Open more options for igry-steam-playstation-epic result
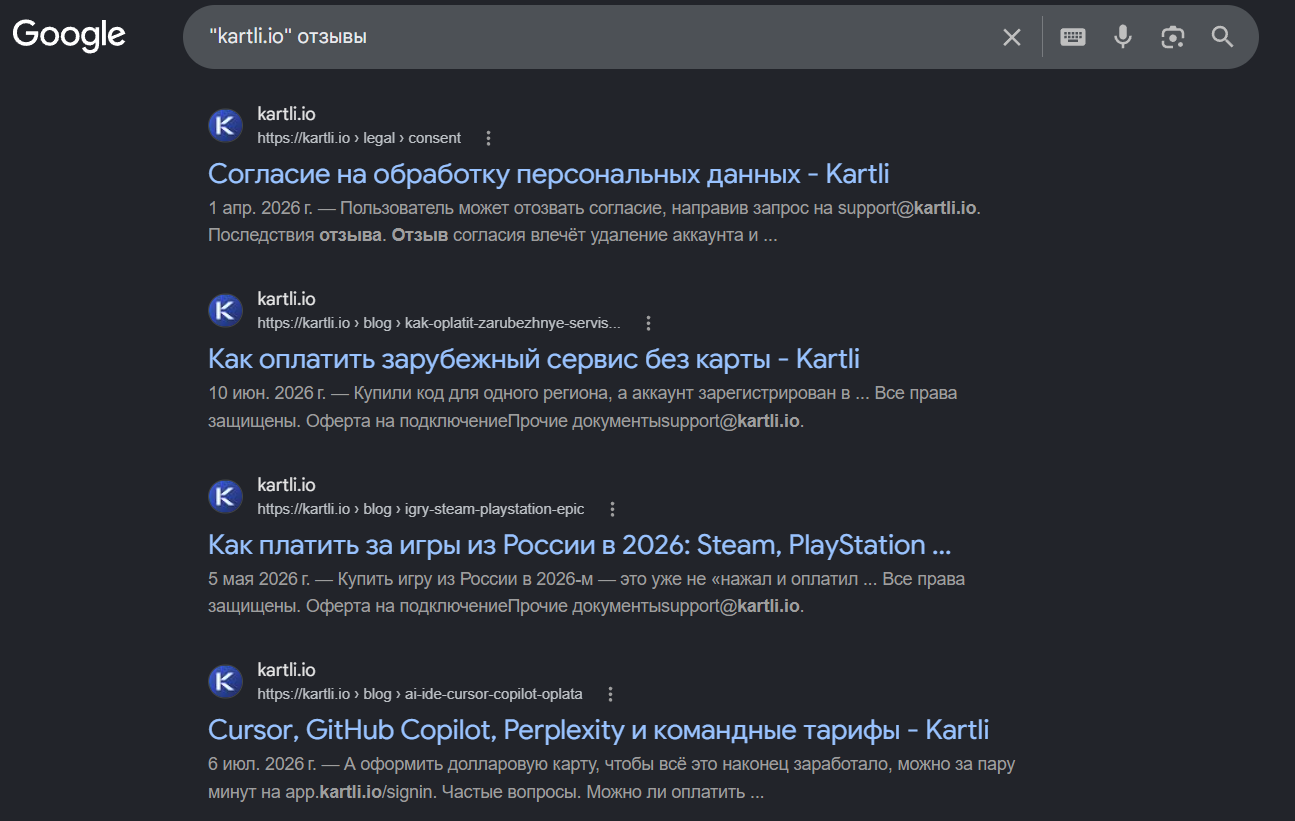Image resolution: width=1295 pixels, height=821 pixels. point(613,509)
